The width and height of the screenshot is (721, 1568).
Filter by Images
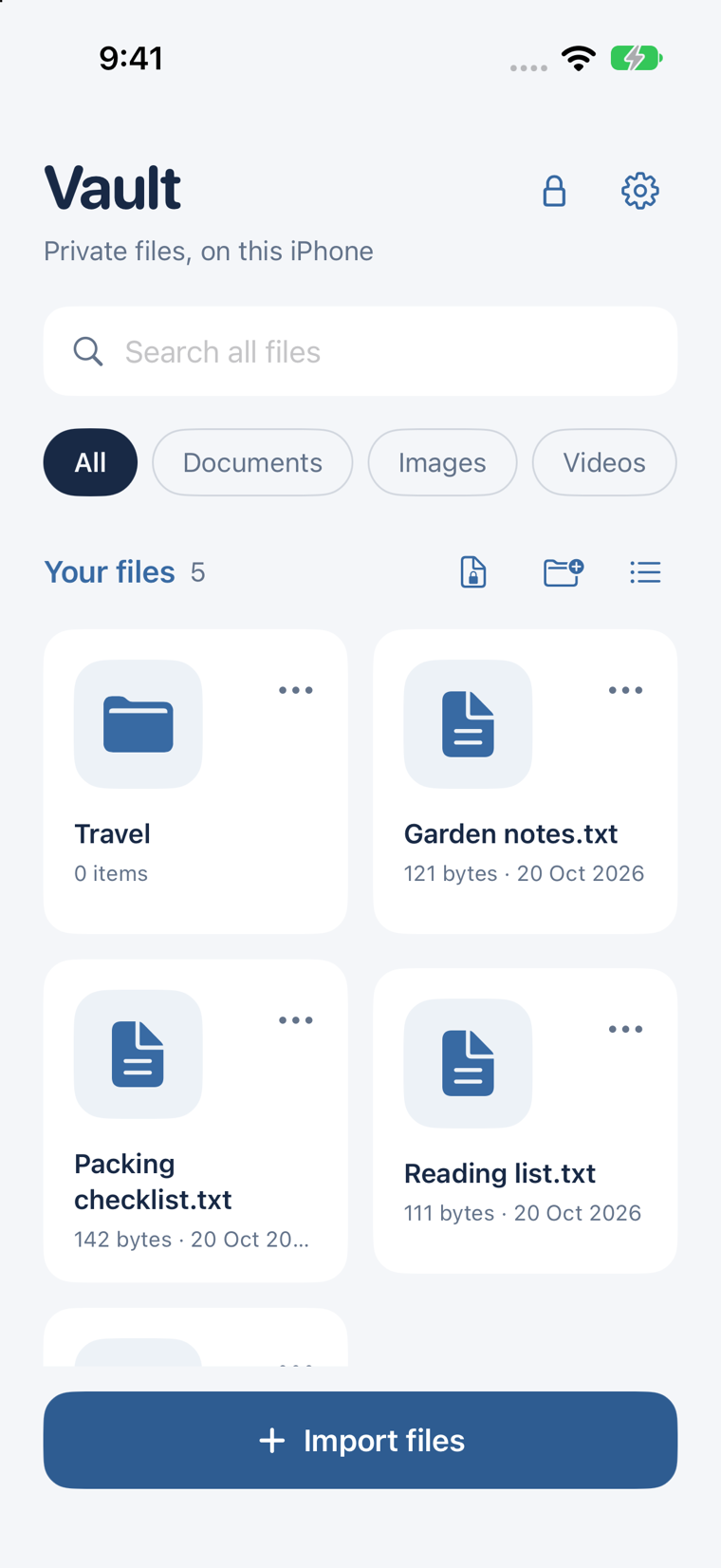click(x=442, y=462)
